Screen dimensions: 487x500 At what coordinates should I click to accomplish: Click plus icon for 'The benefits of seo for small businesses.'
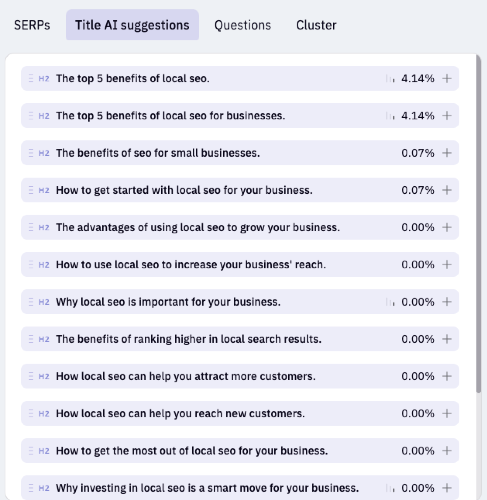(x=447, y=153)
